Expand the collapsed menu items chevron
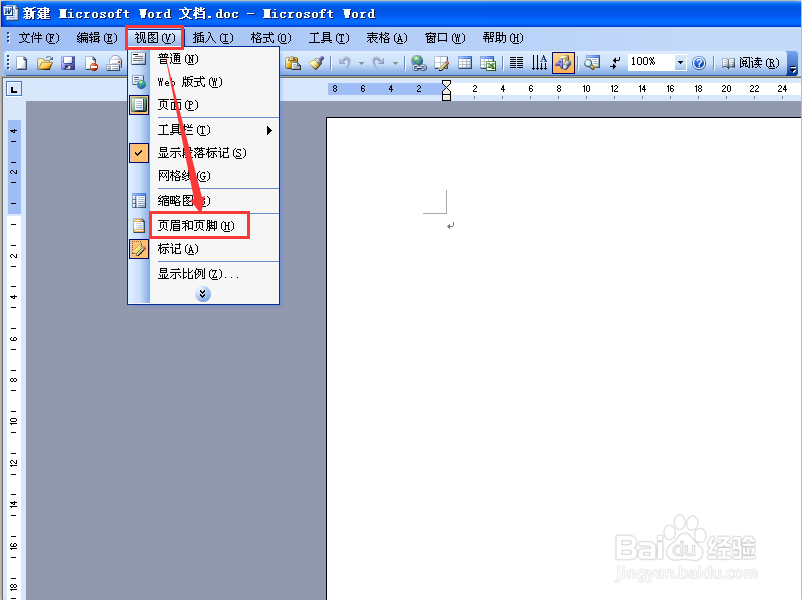 [x=203, y=293]
